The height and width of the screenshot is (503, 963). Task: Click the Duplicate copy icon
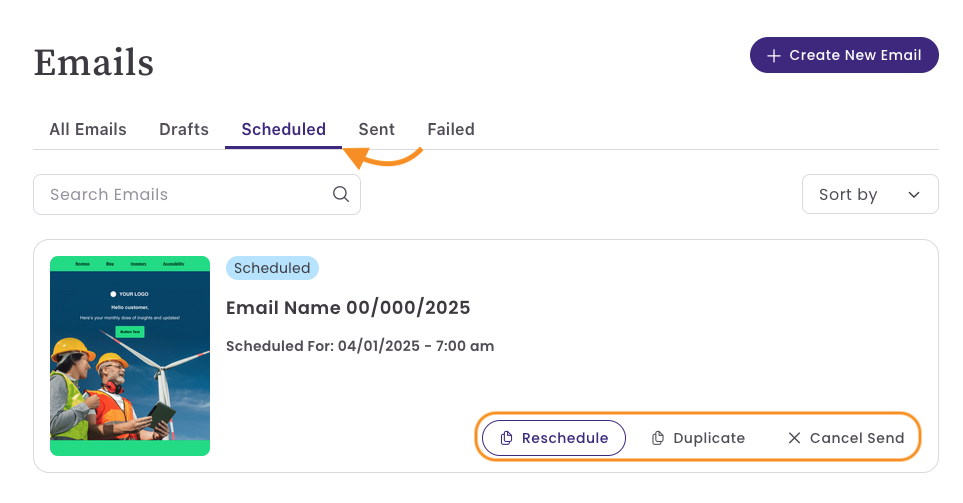coord(658,438)
